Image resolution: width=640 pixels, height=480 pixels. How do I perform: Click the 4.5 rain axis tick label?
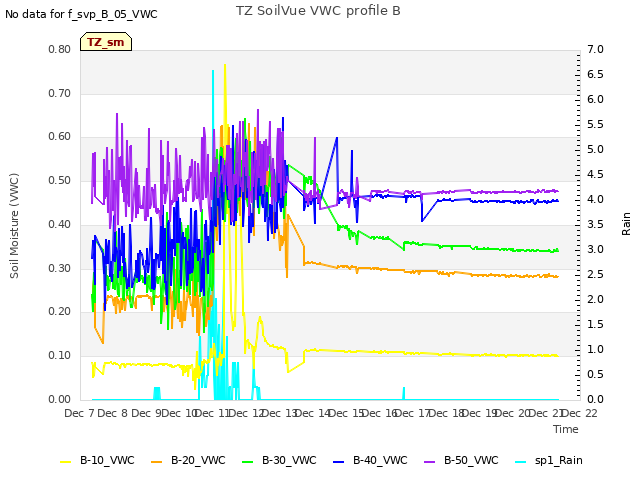[595, 174]
